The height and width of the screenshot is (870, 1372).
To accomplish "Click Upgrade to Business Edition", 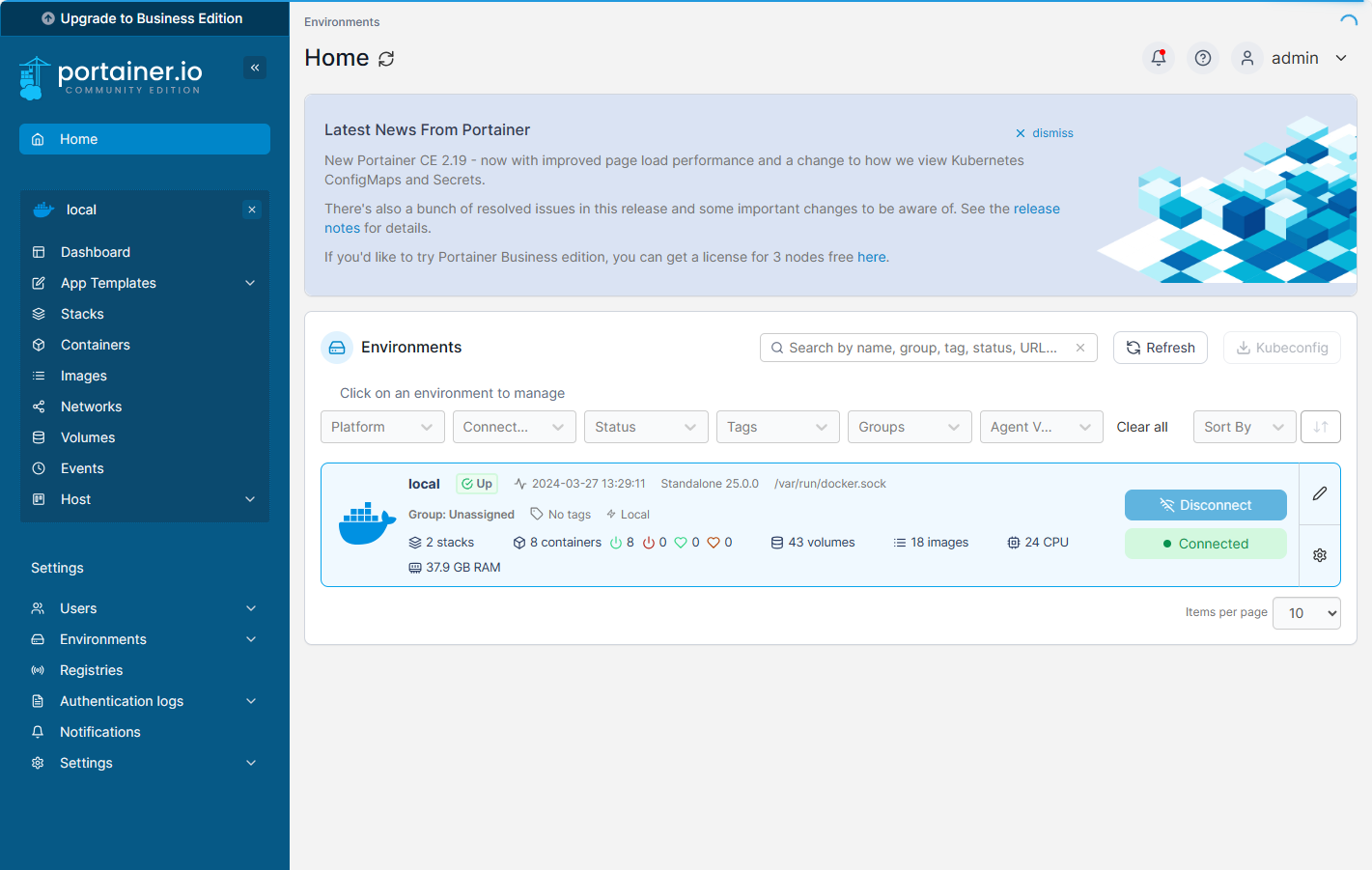I will [x=145, y=18].
